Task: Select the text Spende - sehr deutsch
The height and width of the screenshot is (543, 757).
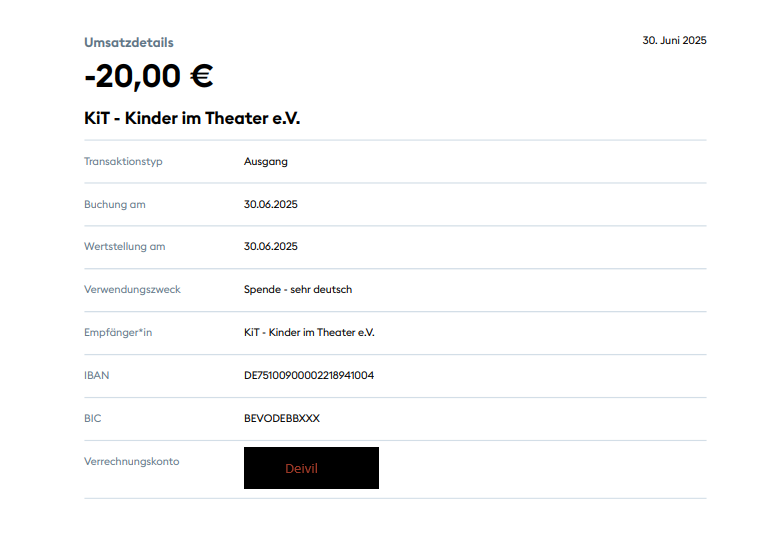Action: (298, 290)
